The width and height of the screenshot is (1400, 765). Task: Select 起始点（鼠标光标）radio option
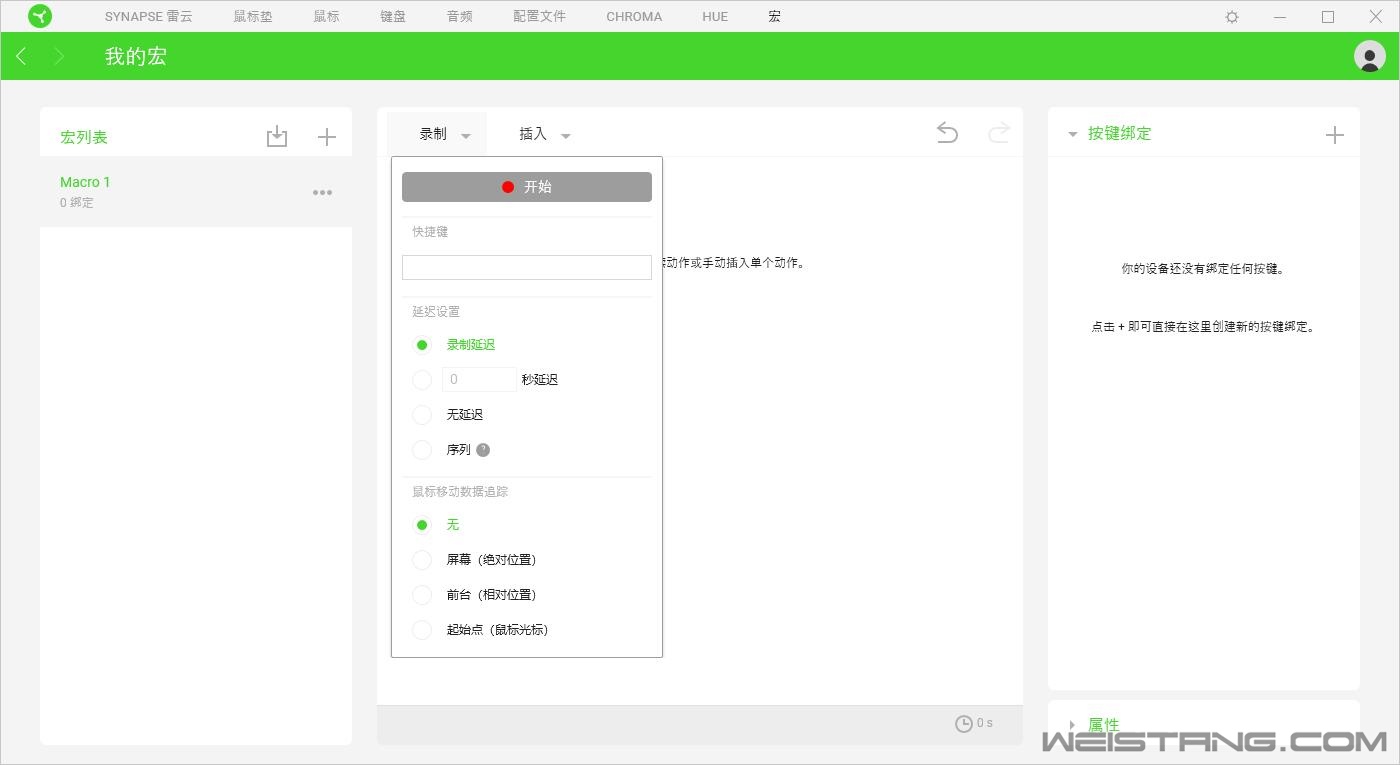point(422,630)
